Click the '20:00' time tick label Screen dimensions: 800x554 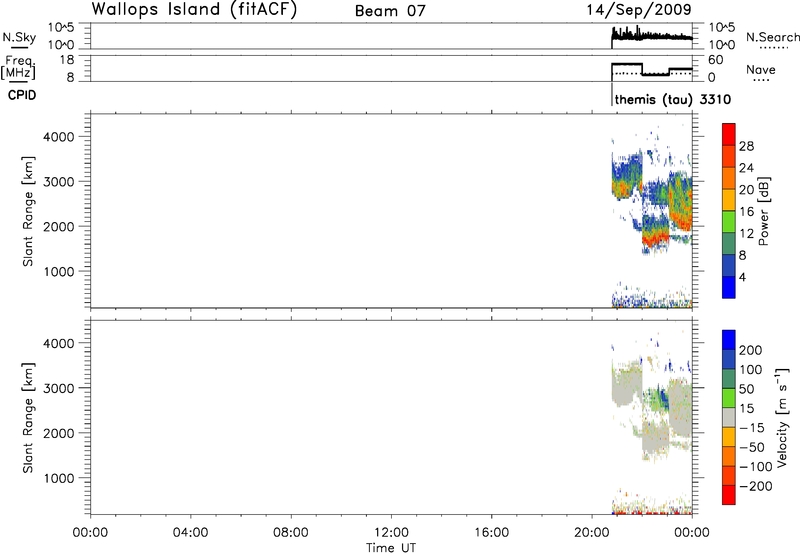tap(592, 533)
